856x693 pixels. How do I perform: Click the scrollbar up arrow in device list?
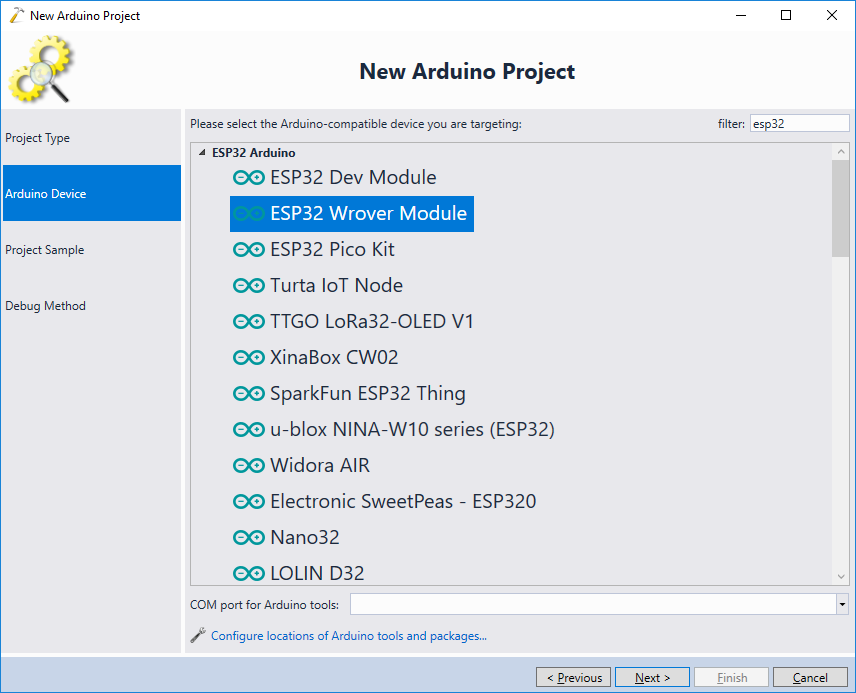tap(841, 152)
